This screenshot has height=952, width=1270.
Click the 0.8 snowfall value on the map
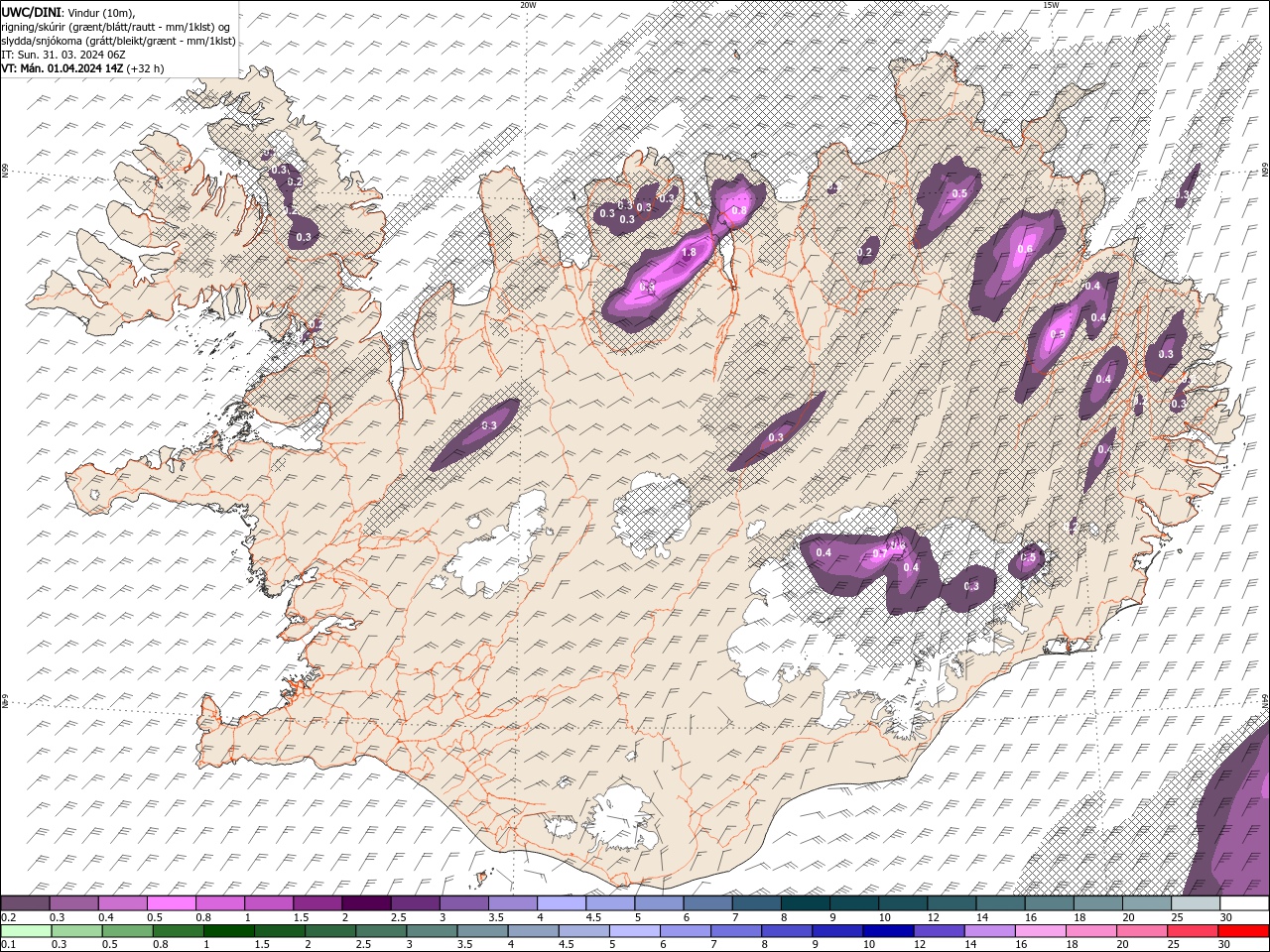point(738,210)
